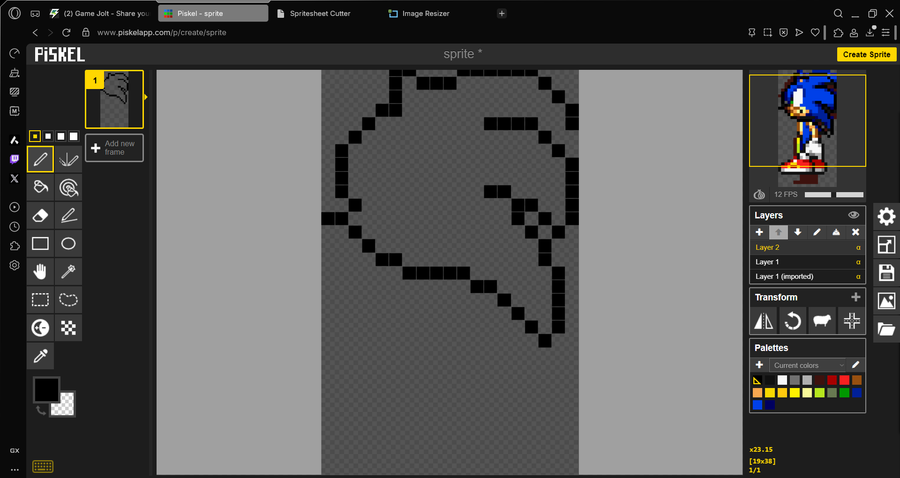Expand Transform panel plus icon

coord(855,297)
